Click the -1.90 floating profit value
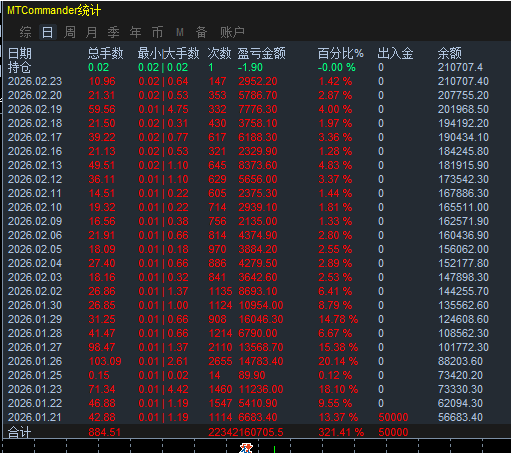The width and height of the screenshot is (511, 453). click(250, 67)
